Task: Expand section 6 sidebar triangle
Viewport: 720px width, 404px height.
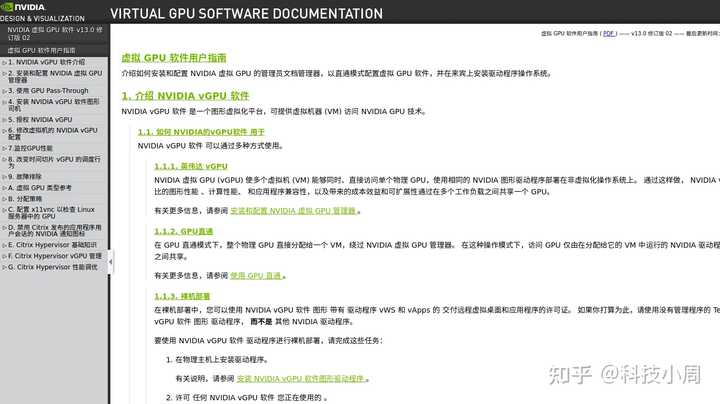Action: point(4,131)
